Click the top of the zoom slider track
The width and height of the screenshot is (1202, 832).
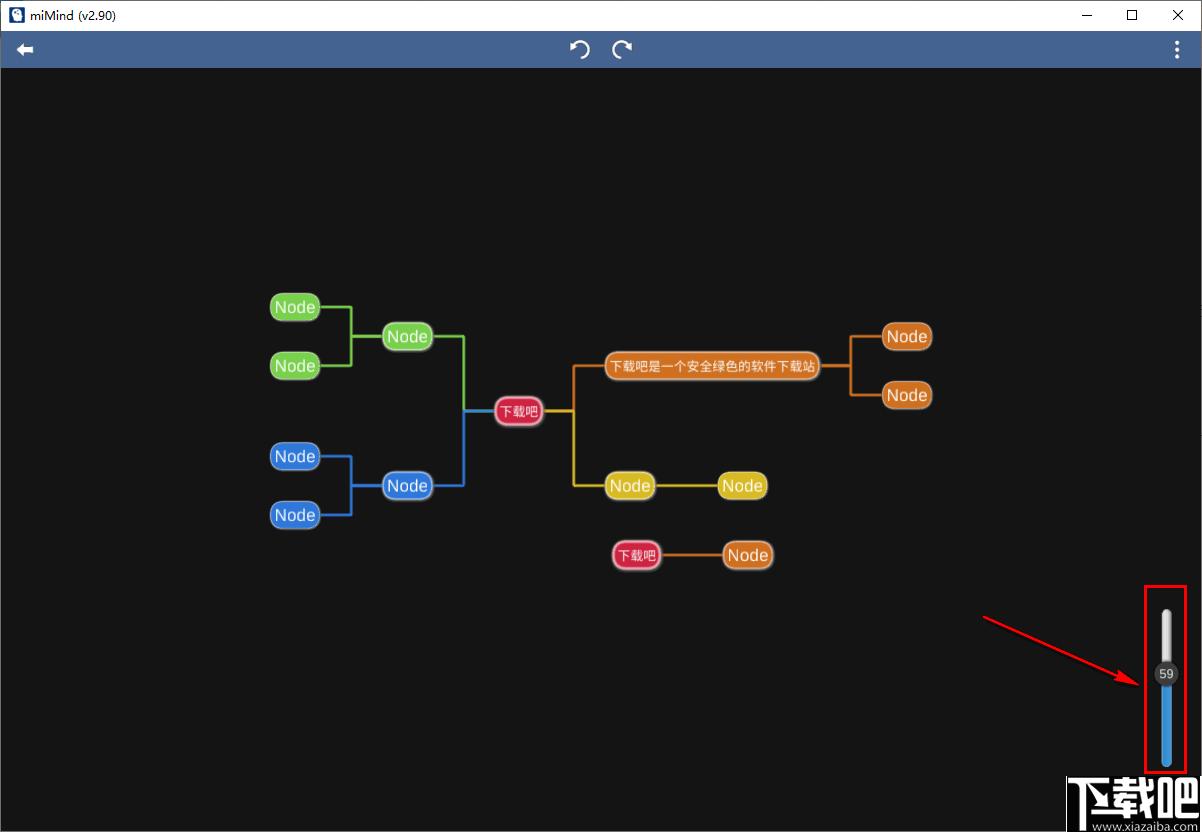(1166, 614)
